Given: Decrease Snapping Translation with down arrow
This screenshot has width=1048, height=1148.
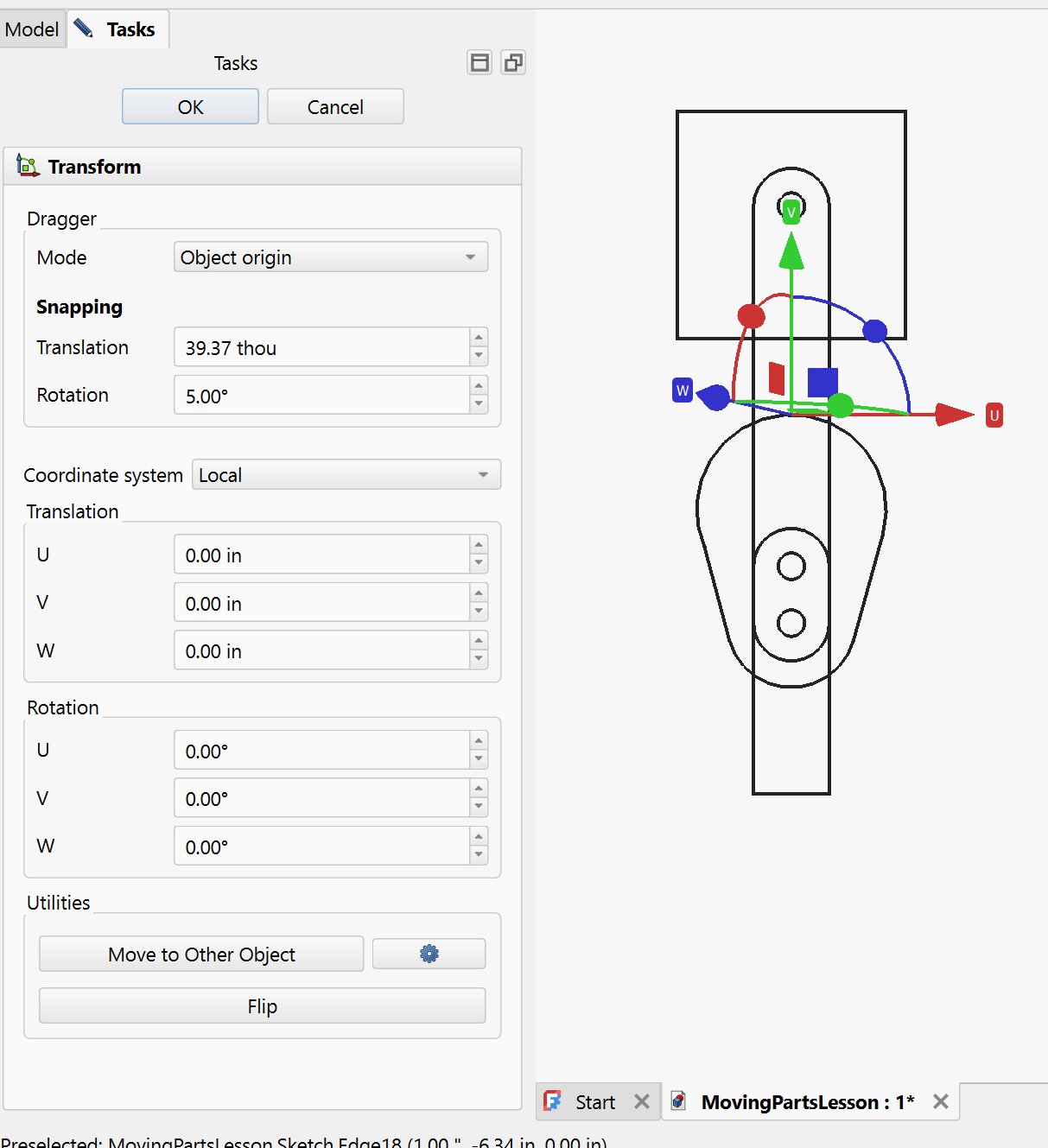Looking at the screenshot, I should click(479, 357).
